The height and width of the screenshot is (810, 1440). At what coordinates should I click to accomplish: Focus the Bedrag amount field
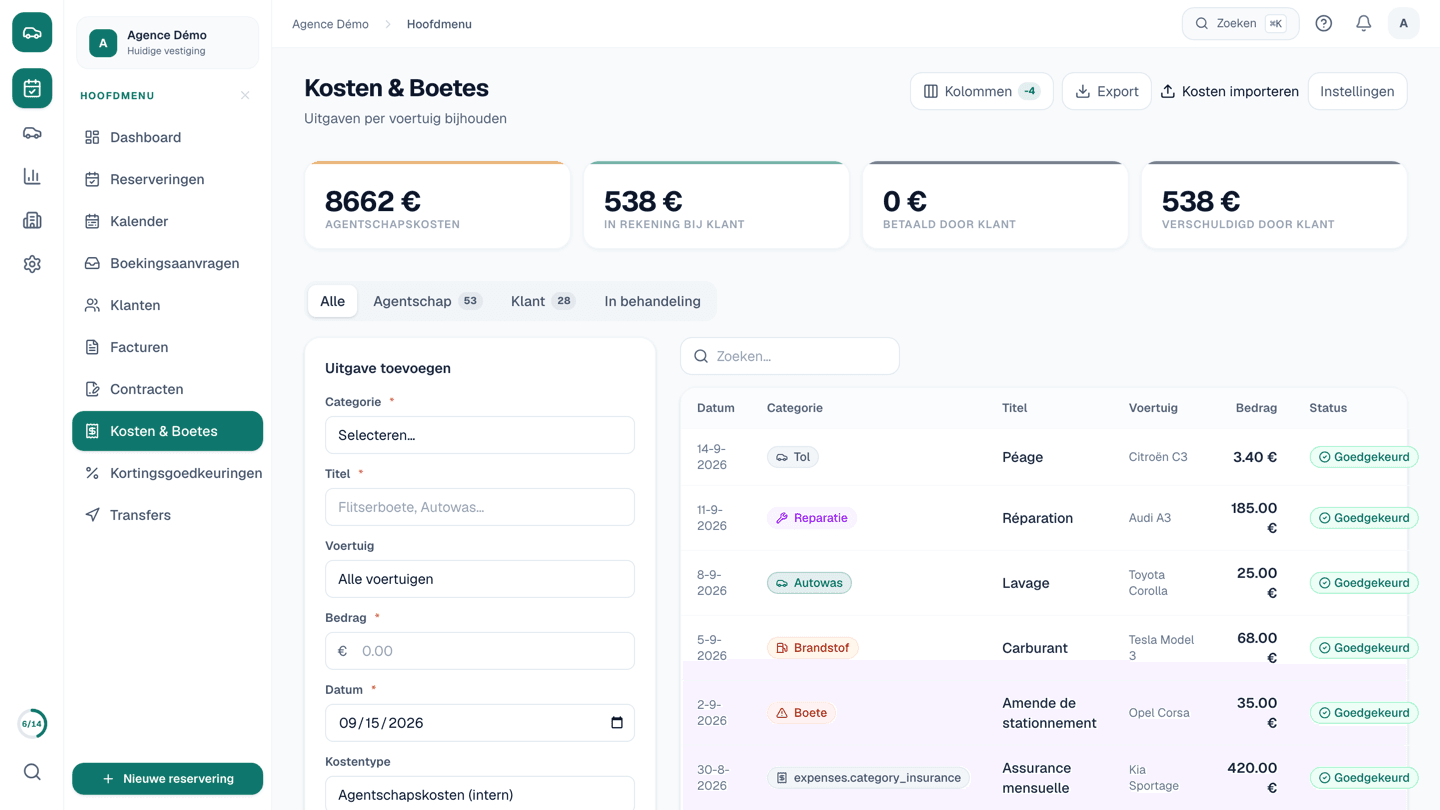(480, 651)
